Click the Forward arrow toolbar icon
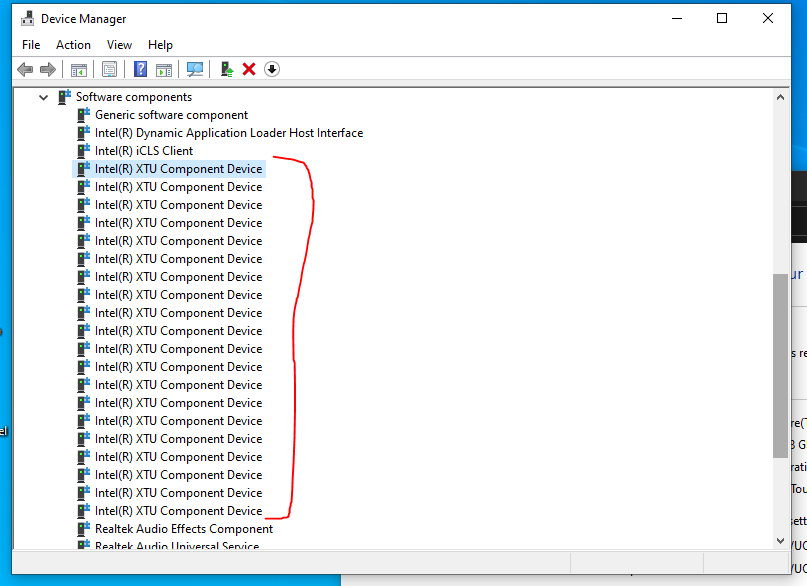This screenshot has width=807, height=586. pyautogui.click(x=48, y=69)
